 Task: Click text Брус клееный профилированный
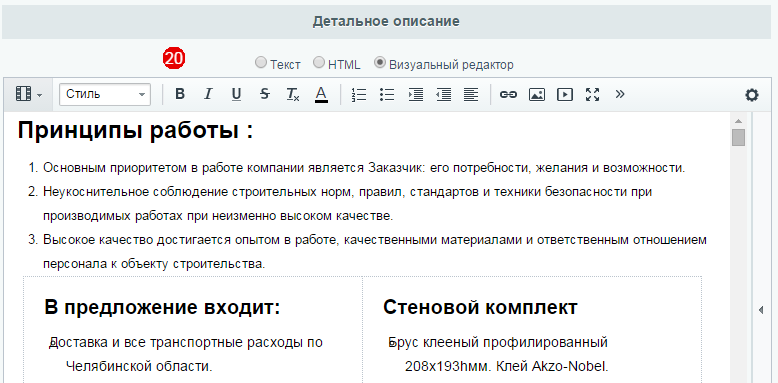pyautogui.click(x=498, y=343)
